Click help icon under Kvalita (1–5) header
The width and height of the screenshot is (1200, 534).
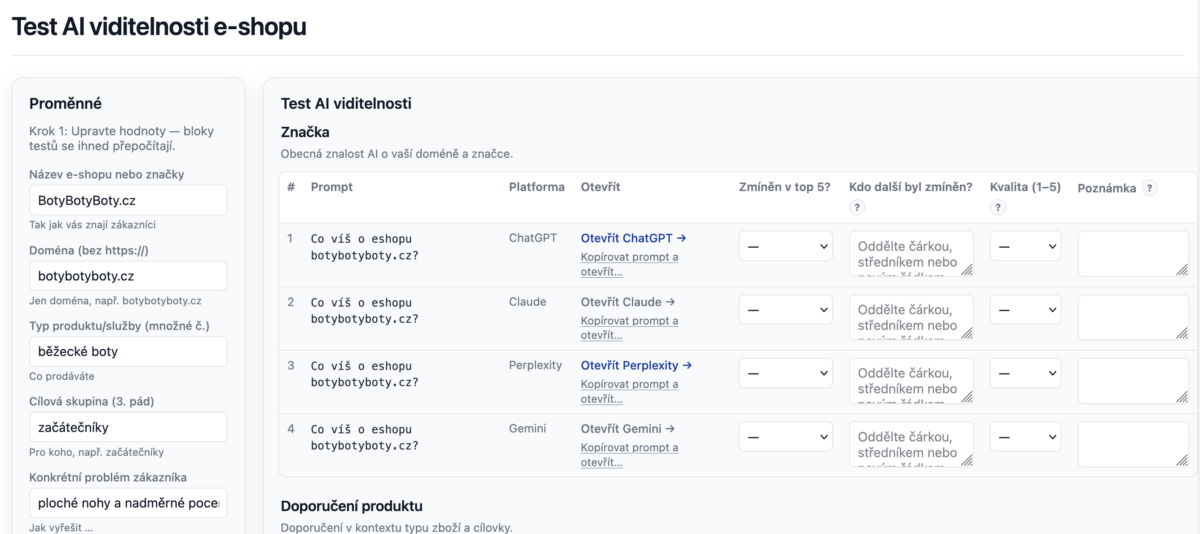tap(997, 207)
